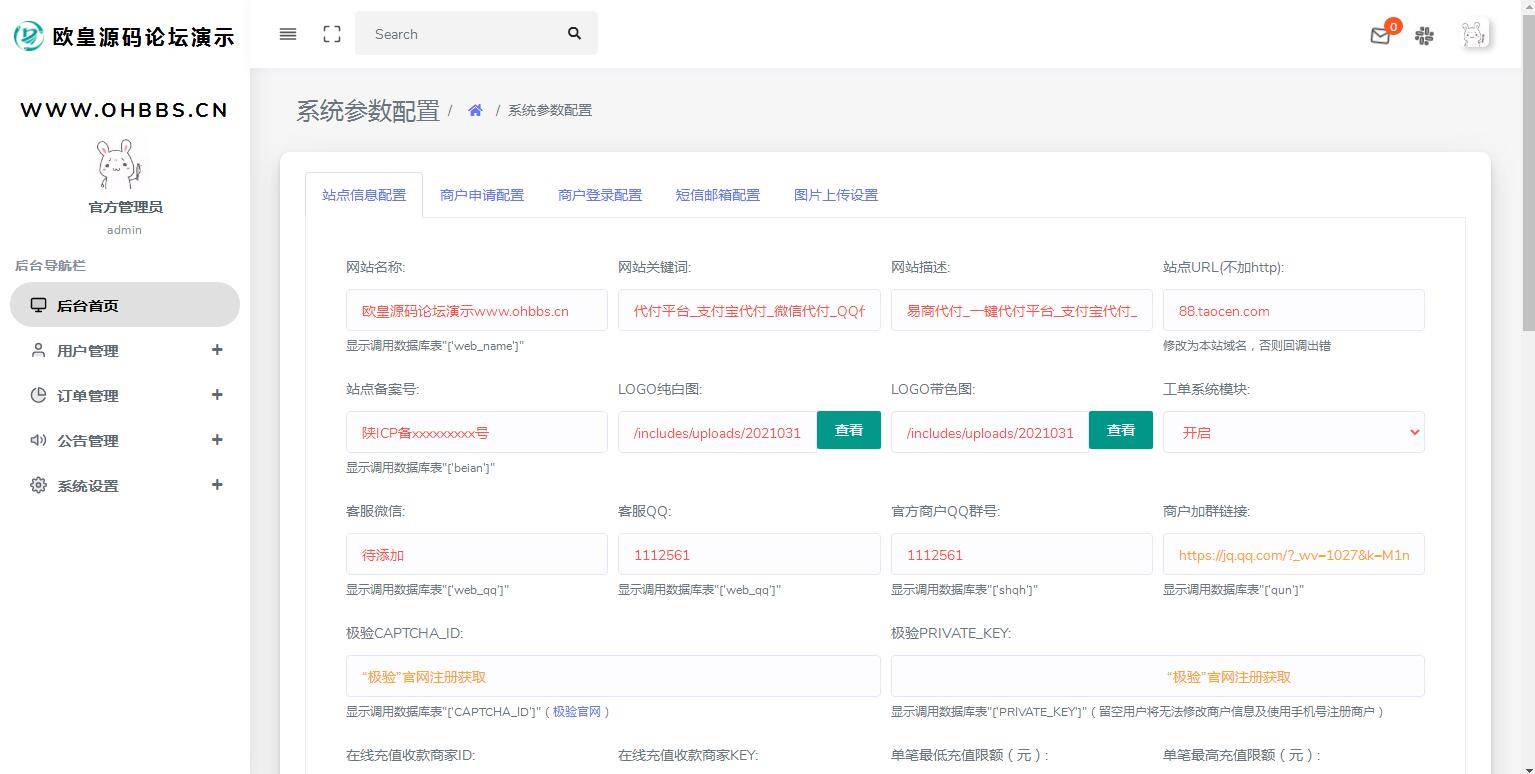Click the 系统设置 gear icon
Viewport: 1535px width, 774px height.
[x=38, y=485]
